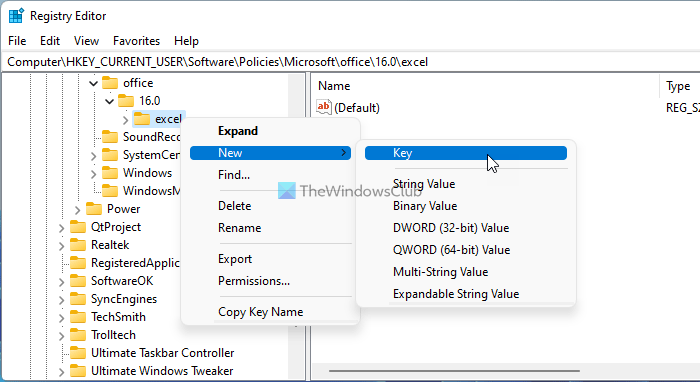Select the Power folder icon
This screenshot has width=700, height=382.
(94, 209)
